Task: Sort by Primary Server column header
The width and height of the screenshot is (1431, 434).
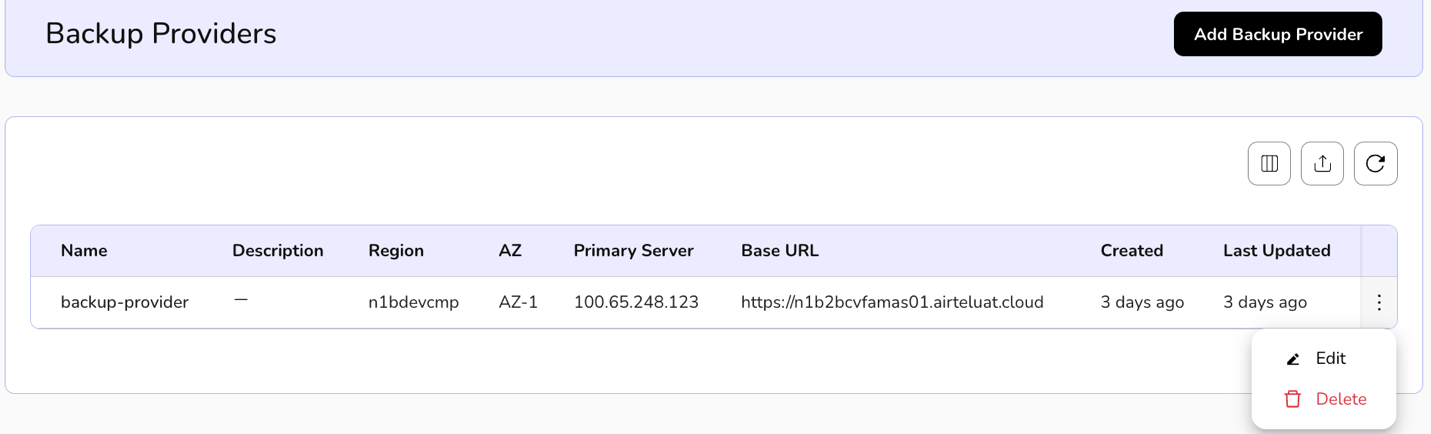Action: click(x=633, y=251)
